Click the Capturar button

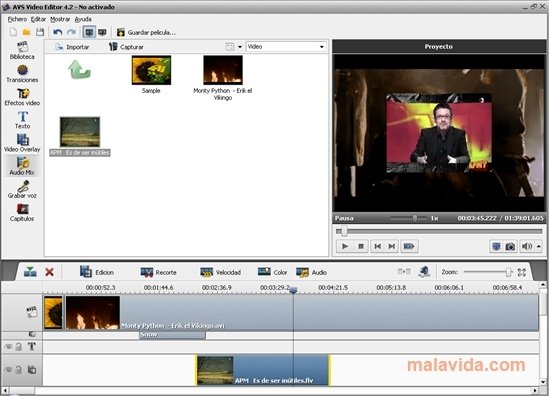tap(126, 47)
